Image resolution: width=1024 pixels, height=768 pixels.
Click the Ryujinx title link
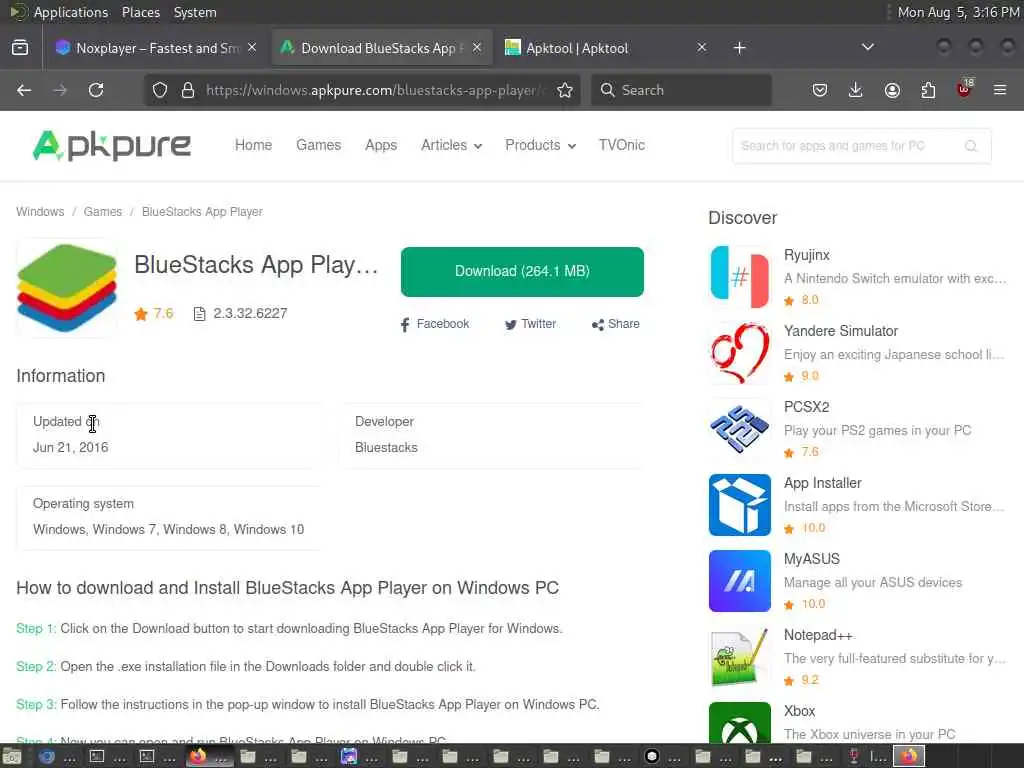point(807,255)
